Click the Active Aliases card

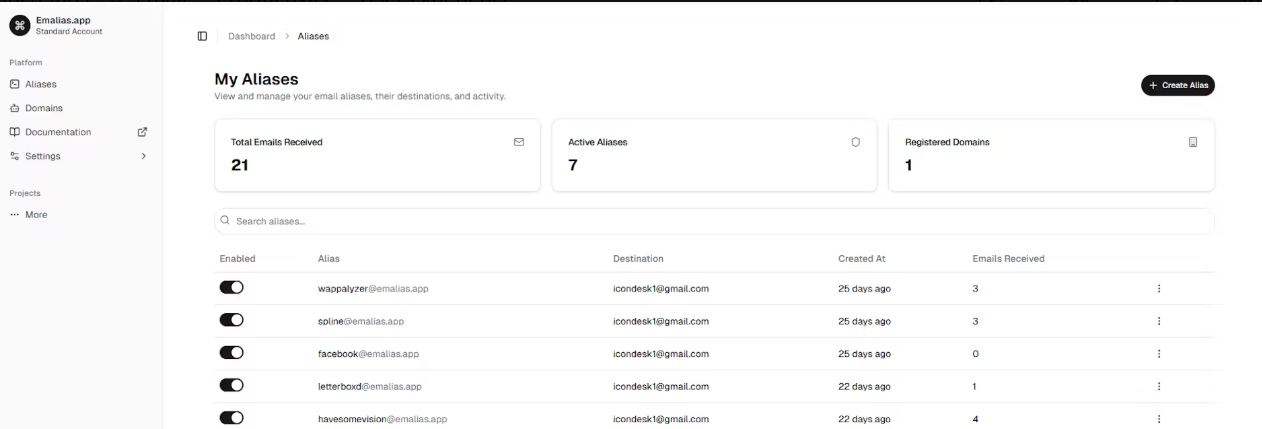click(714, 155)
